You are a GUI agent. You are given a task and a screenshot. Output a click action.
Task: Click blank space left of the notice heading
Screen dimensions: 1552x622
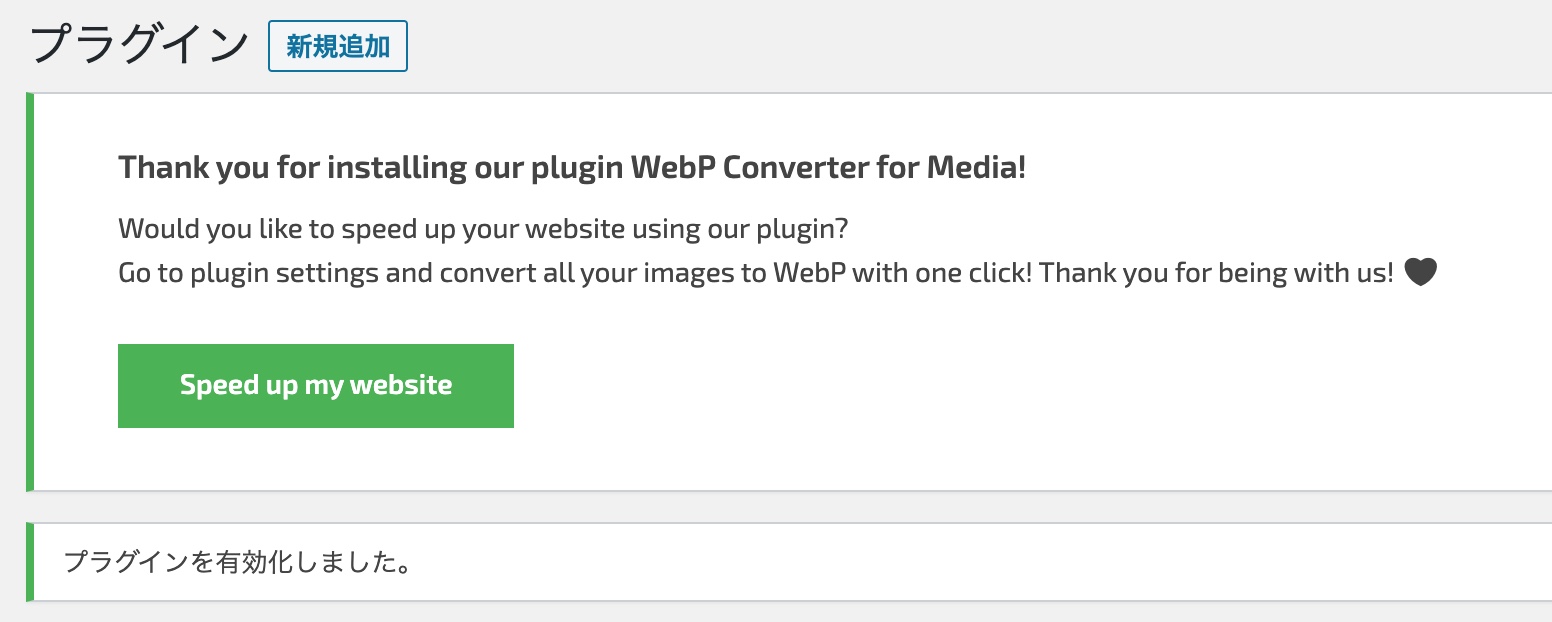(x=76, y=167)
